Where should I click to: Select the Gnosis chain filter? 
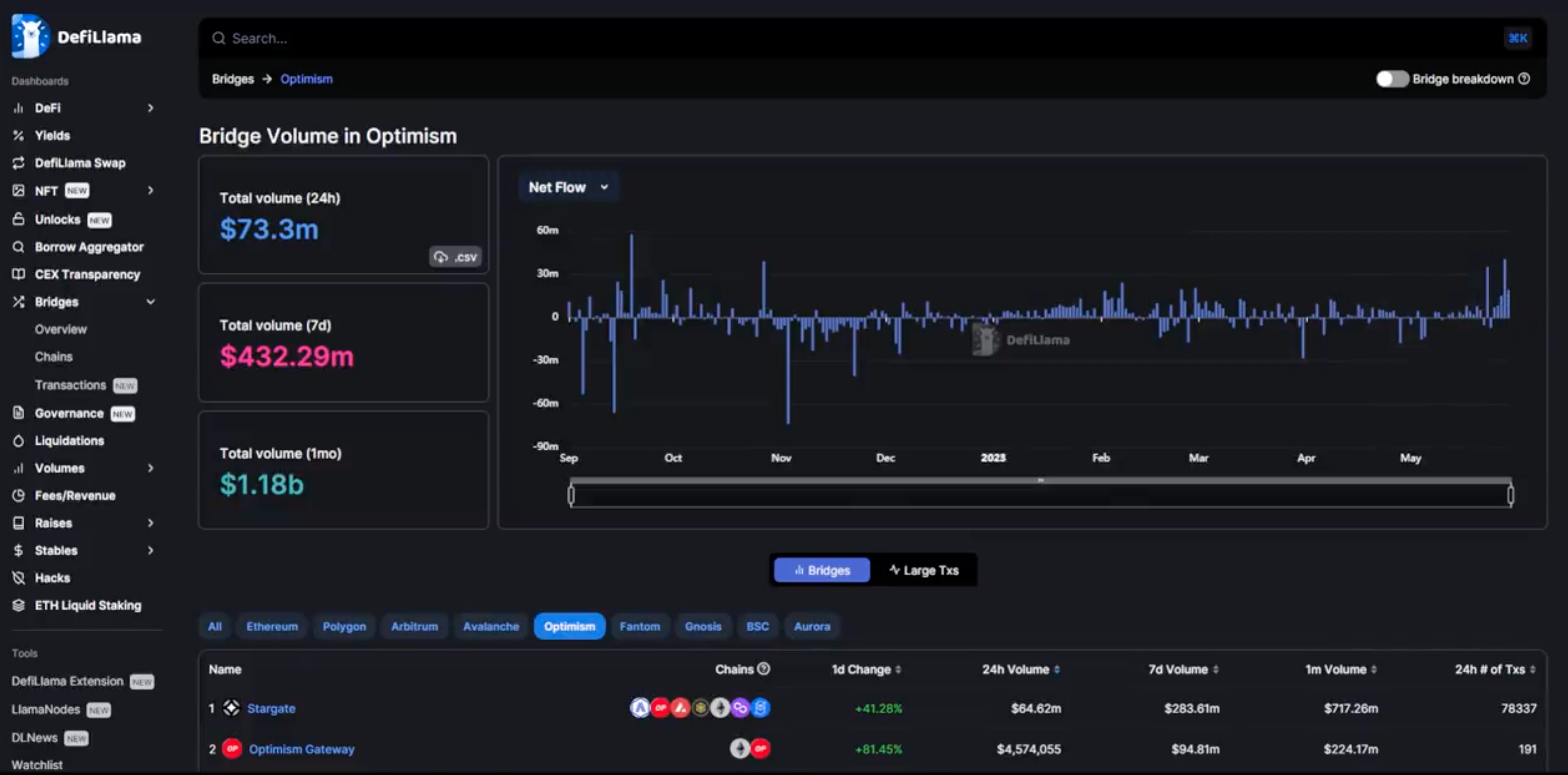pyautogui.click(x=702, y=626)
